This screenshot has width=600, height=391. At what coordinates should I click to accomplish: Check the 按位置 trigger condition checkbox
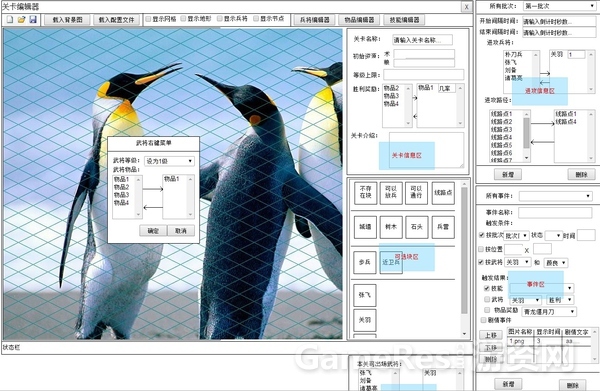coord(481,249)
